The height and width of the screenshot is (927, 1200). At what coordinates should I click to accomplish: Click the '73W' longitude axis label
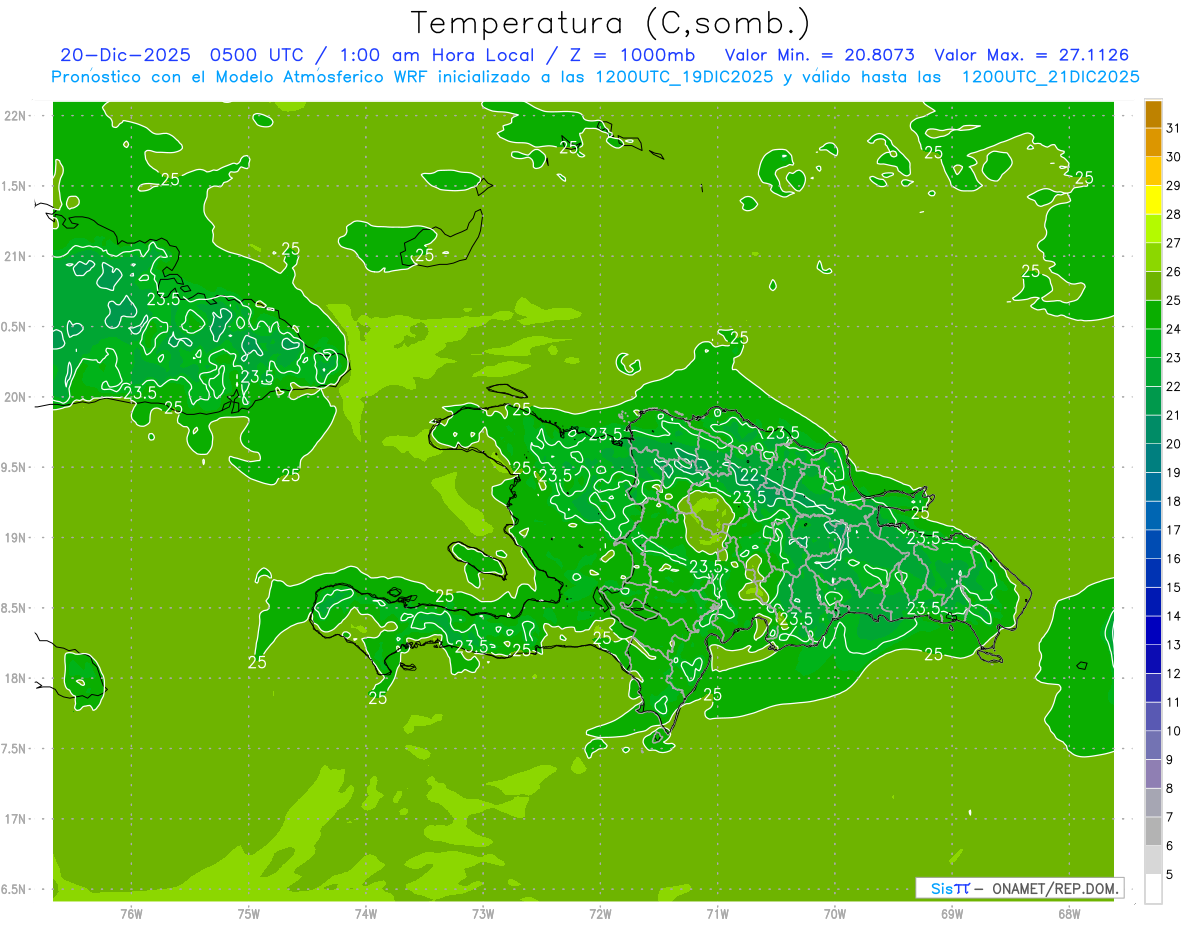coord(483,913)
